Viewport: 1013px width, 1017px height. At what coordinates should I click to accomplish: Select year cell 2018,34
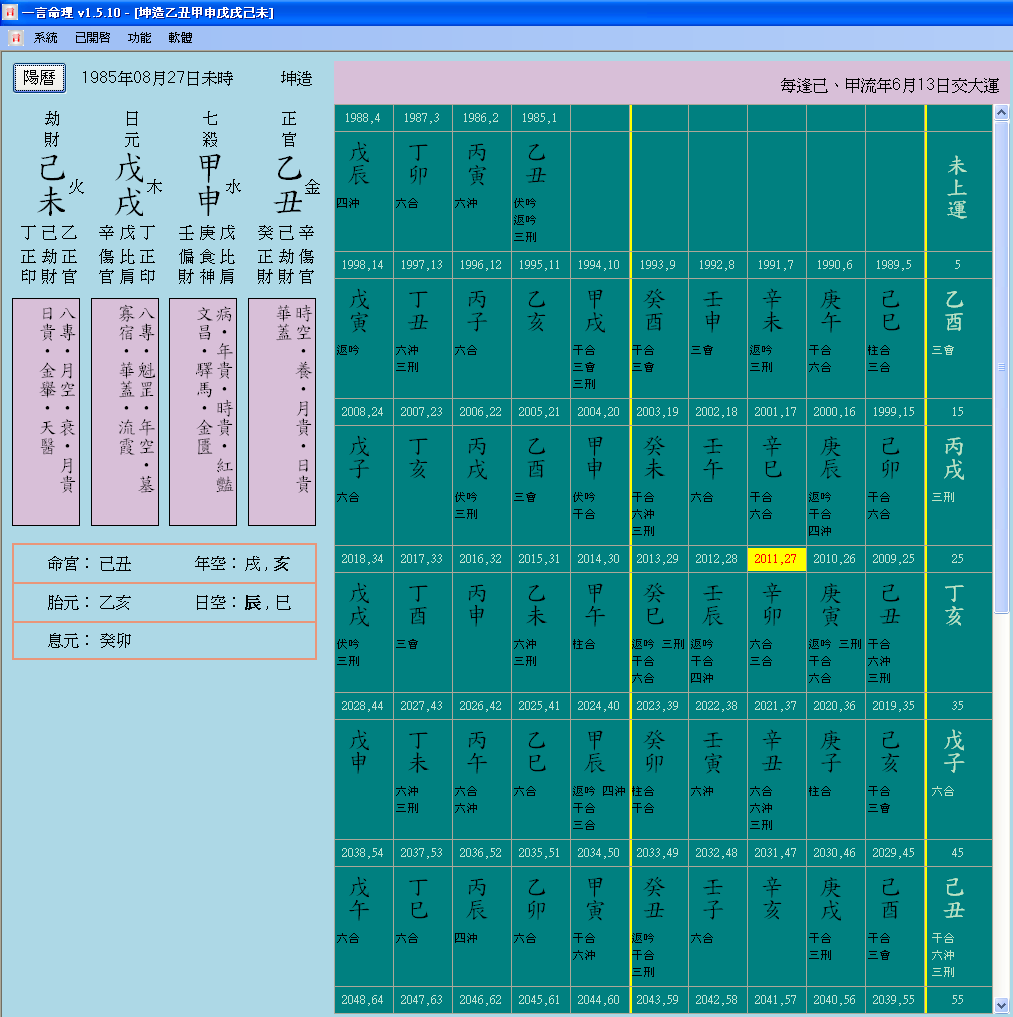click(363, 558)
